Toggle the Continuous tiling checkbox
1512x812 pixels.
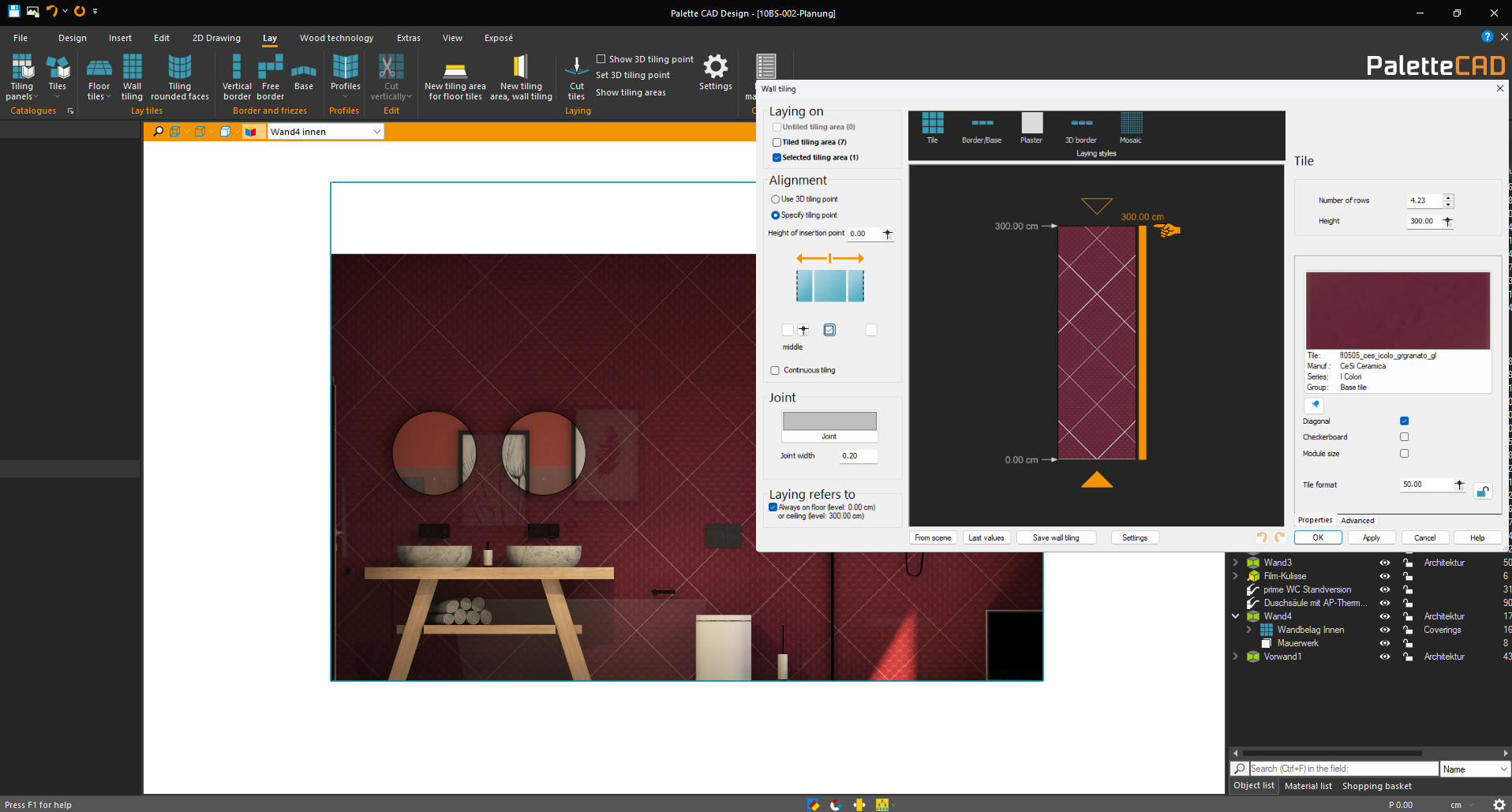pos(775,371)
